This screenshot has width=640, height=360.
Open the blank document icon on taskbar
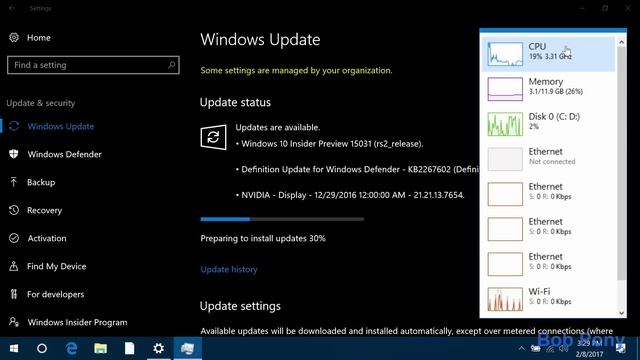[x=129, y=348]
